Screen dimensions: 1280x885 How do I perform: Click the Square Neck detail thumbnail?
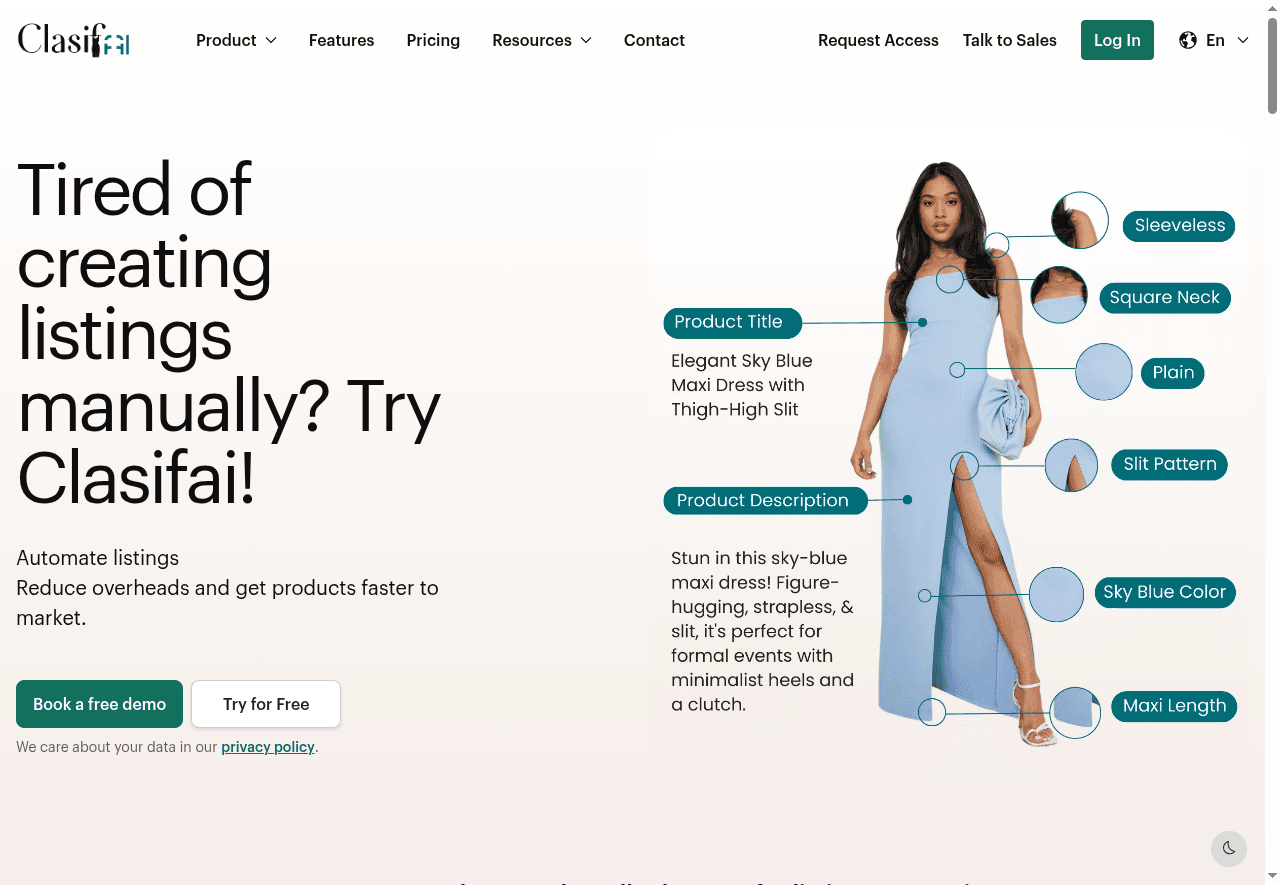coord(1059,295)
